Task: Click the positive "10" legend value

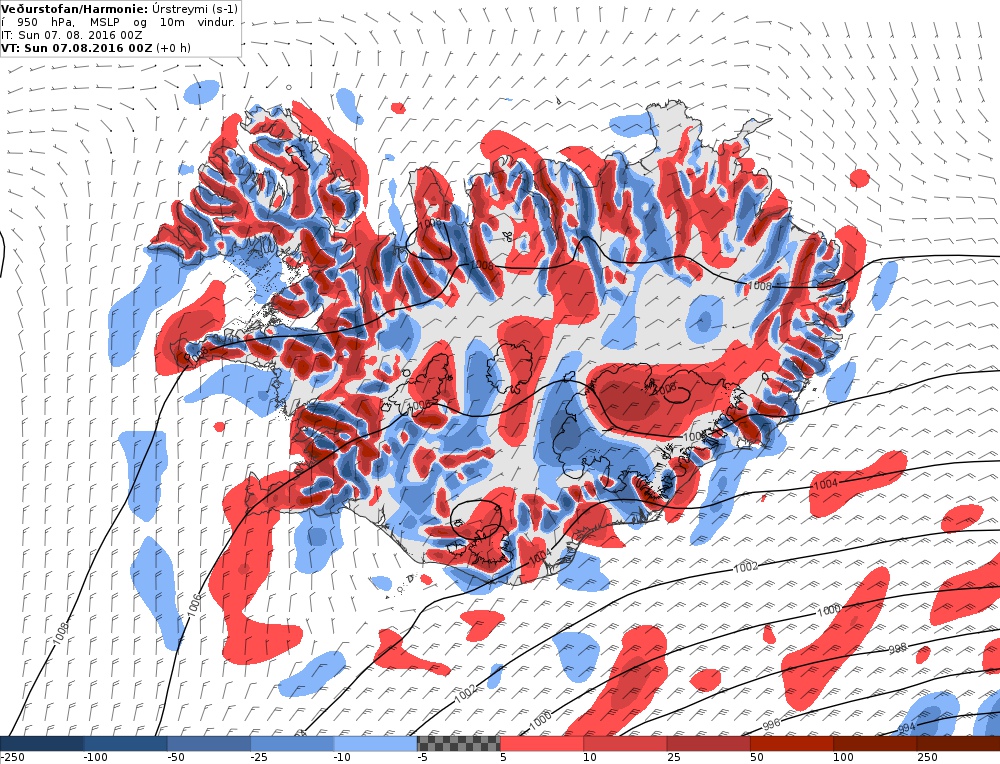Action: tap(590, 758)
